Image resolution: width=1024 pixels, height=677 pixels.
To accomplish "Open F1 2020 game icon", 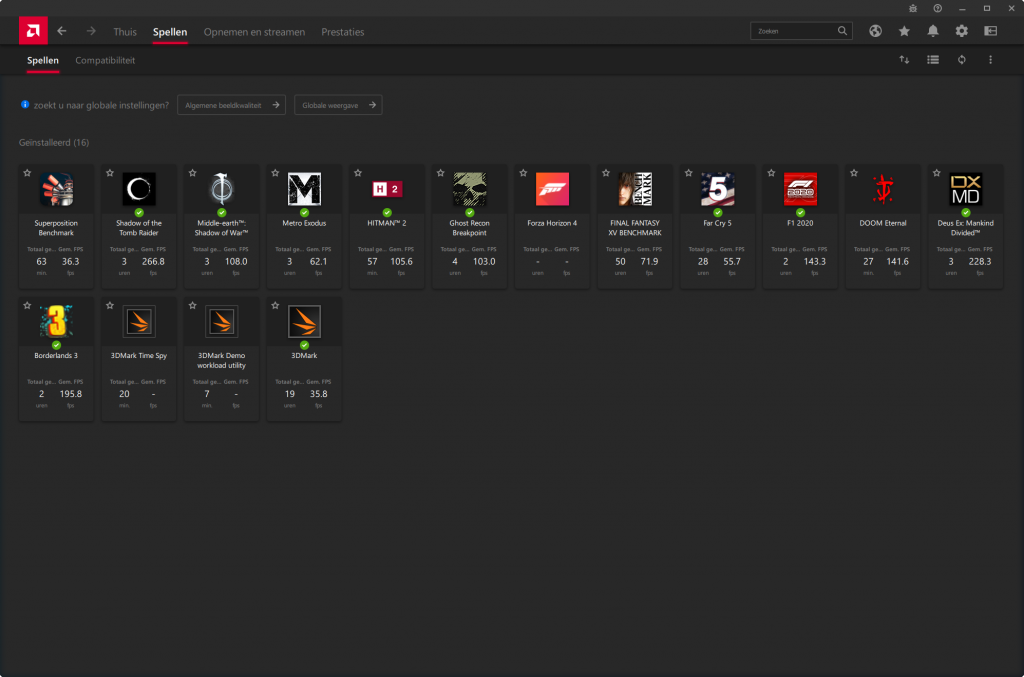I will coord(800,189).
